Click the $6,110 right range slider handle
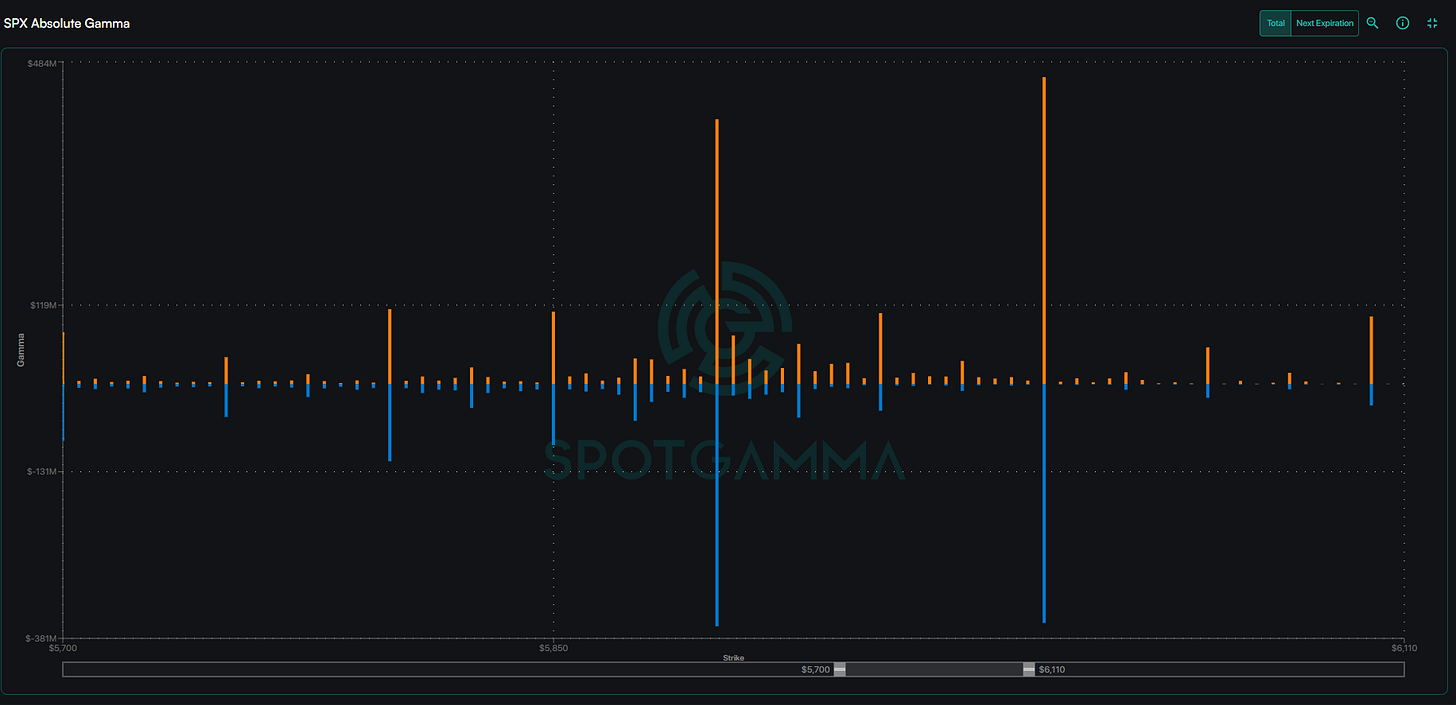Viewport: 1456px width, 705px height. point(1028,669)
